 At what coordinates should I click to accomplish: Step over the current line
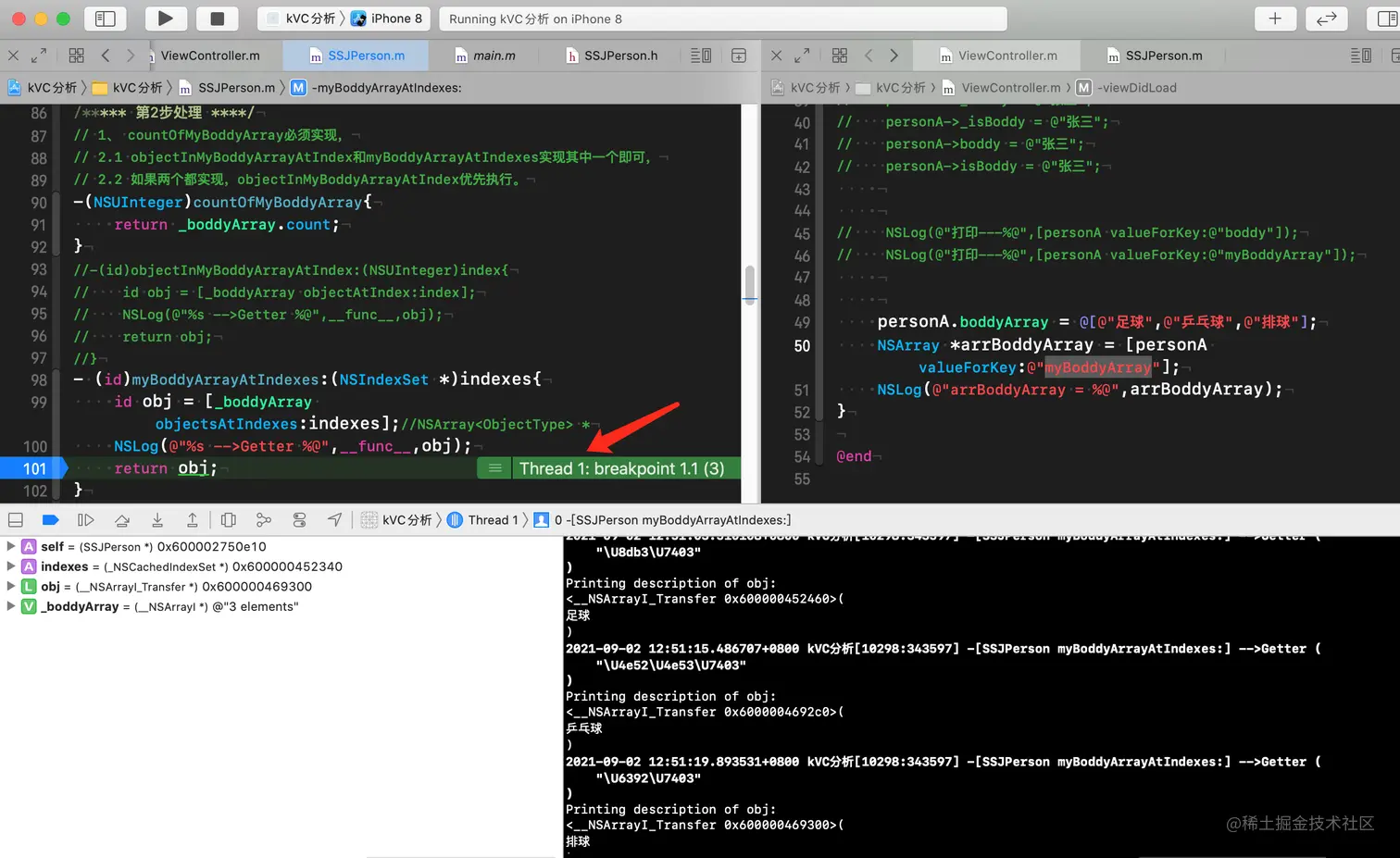click(122, 520)
